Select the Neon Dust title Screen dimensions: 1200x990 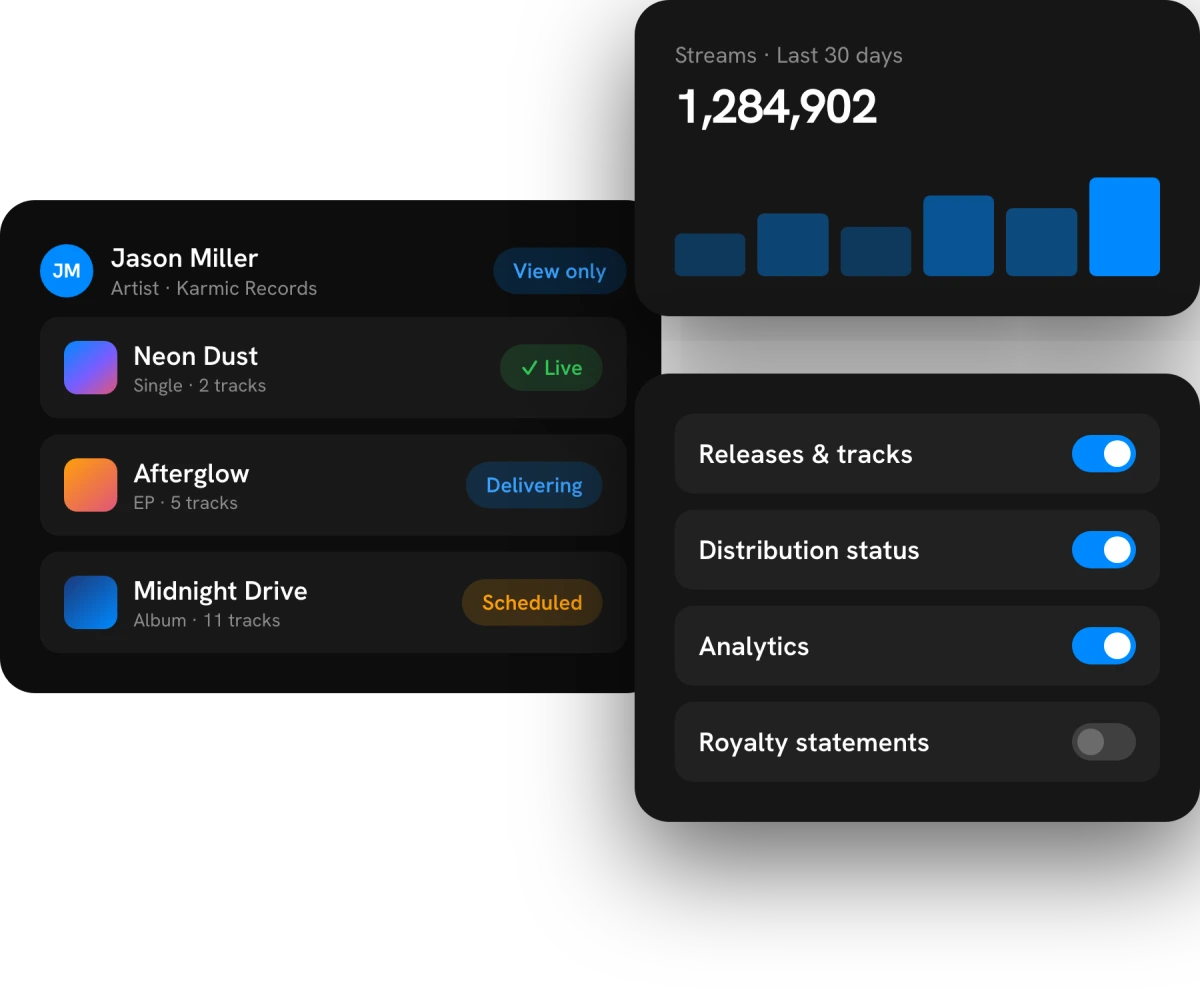pos(196,356)
